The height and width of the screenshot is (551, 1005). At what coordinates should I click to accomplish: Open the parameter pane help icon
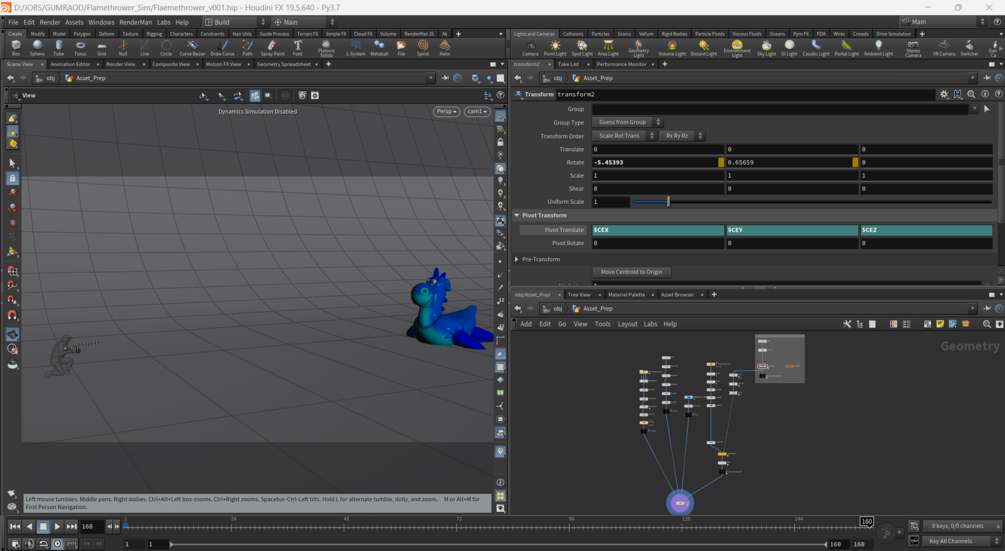(998, 94)
